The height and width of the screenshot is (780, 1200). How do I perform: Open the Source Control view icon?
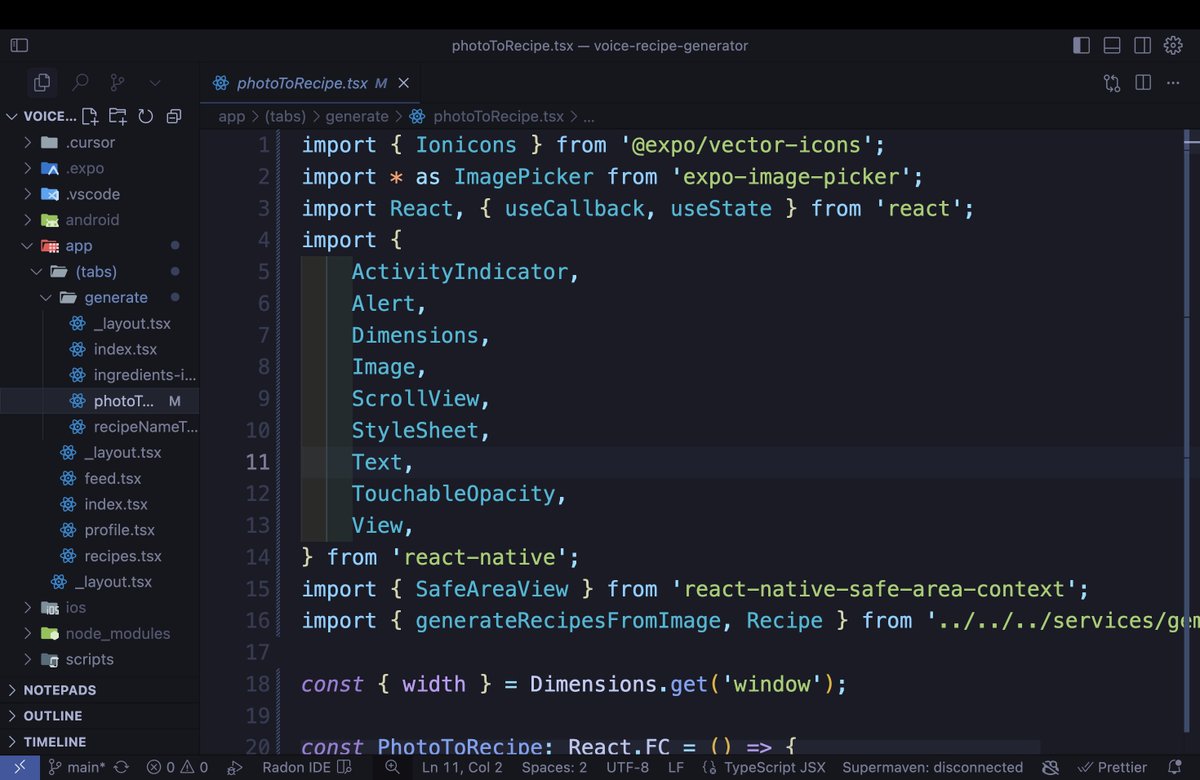point(117,83)
